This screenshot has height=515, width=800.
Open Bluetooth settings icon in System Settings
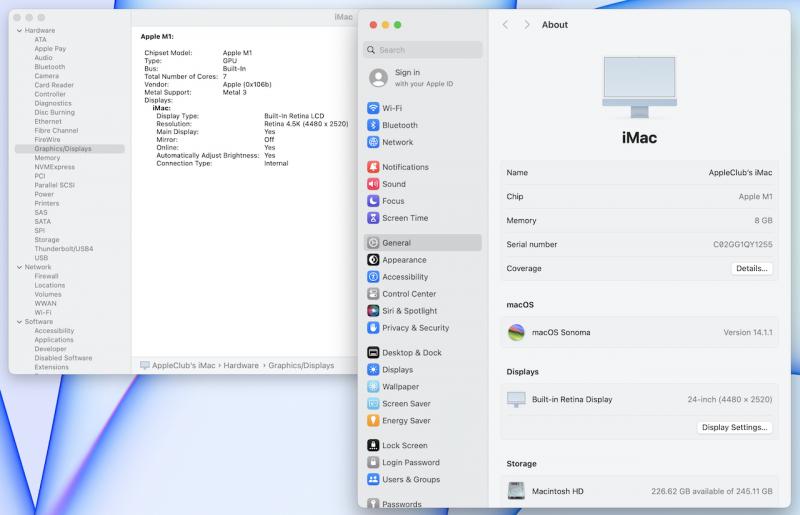coord(373,125)
